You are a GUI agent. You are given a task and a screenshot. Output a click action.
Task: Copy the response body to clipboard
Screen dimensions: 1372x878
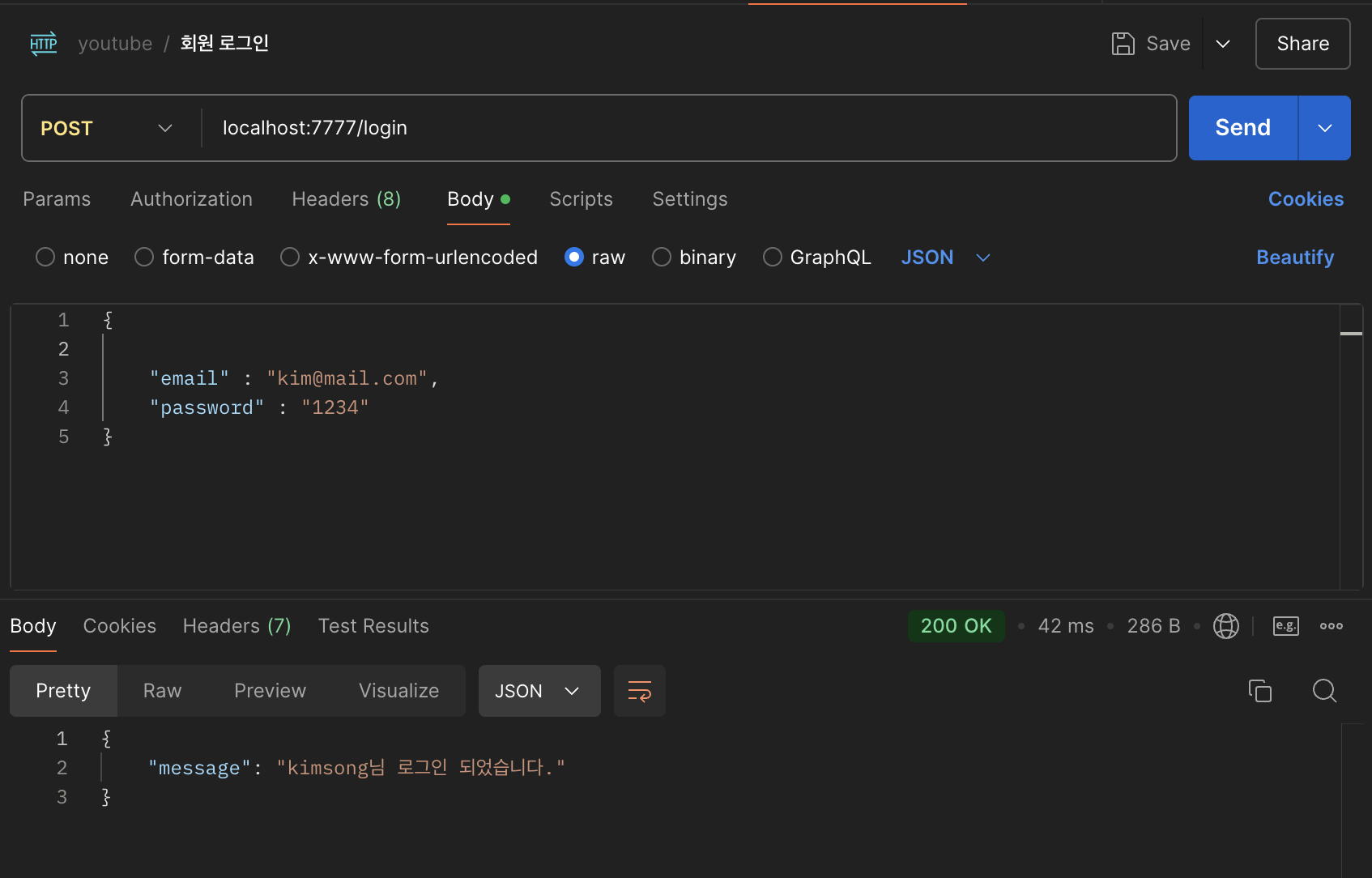(x=1259, y=691)
